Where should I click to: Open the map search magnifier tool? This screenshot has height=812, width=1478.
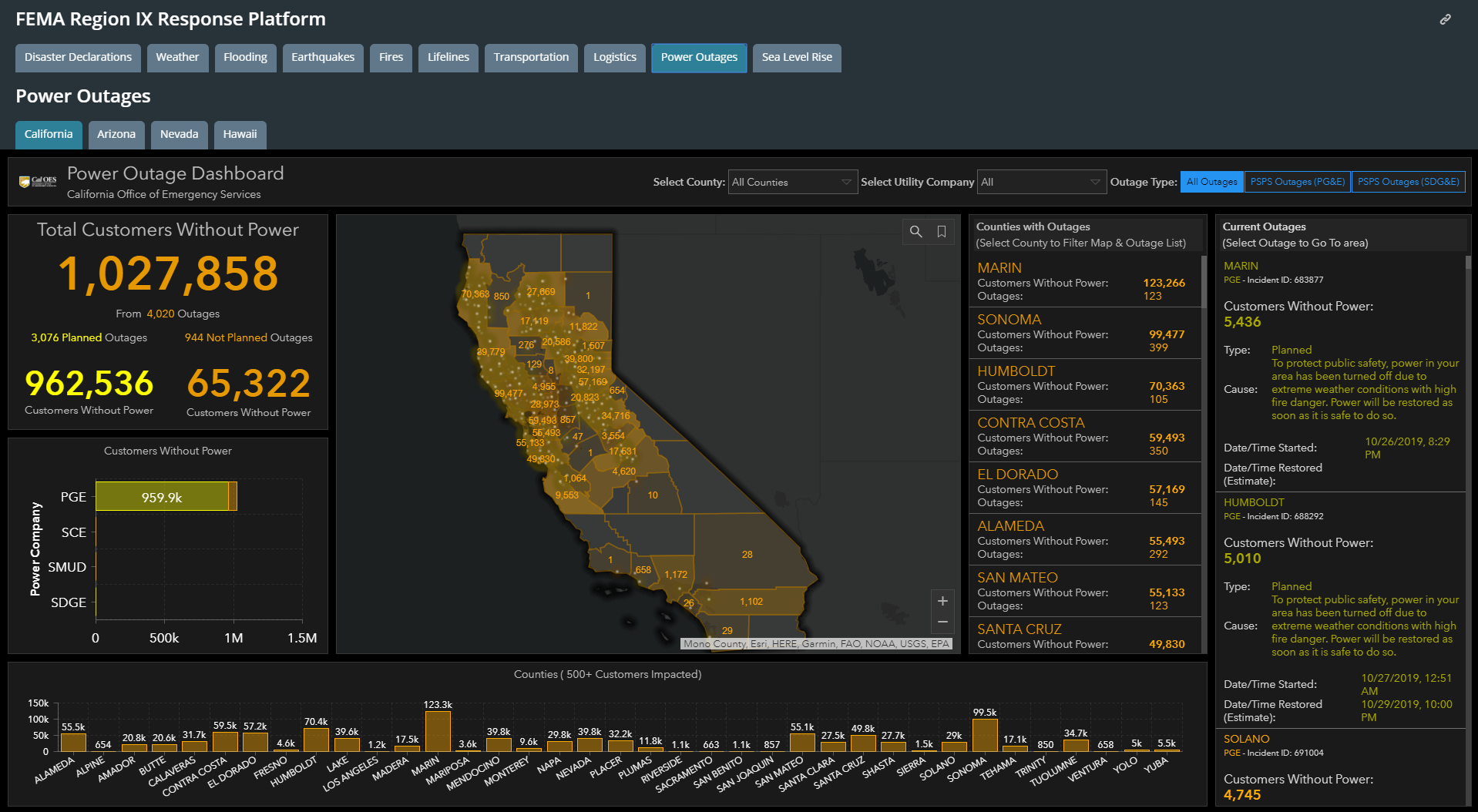click(x=915, y=231)
